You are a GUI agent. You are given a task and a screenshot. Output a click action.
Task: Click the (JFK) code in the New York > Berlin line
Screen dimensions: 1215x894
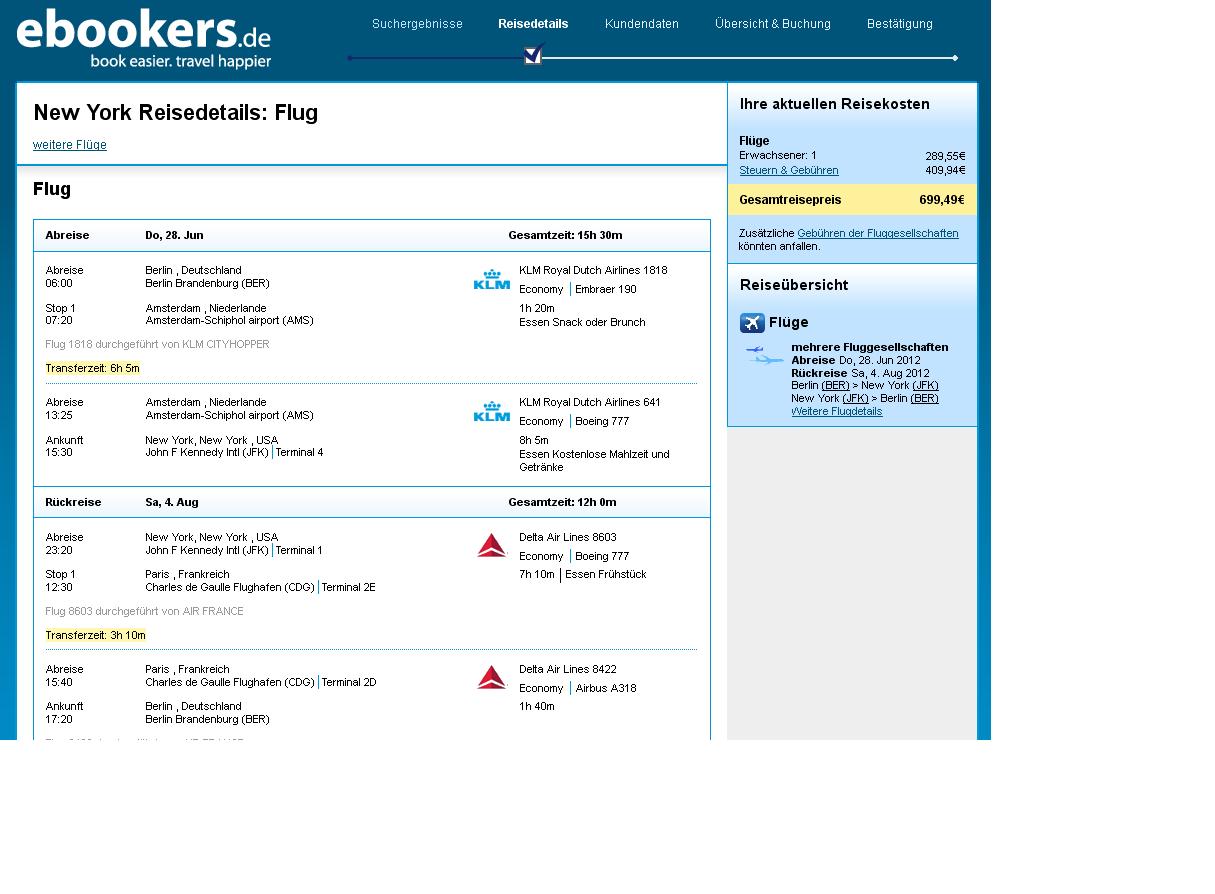click(x=855, y=398)
